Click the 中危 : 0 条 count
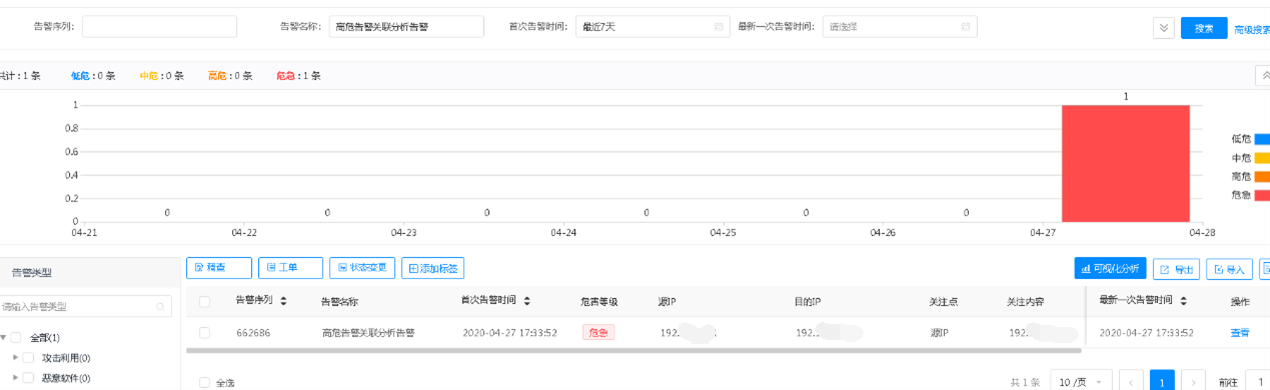1270x390 pixels. coord(161,76)
